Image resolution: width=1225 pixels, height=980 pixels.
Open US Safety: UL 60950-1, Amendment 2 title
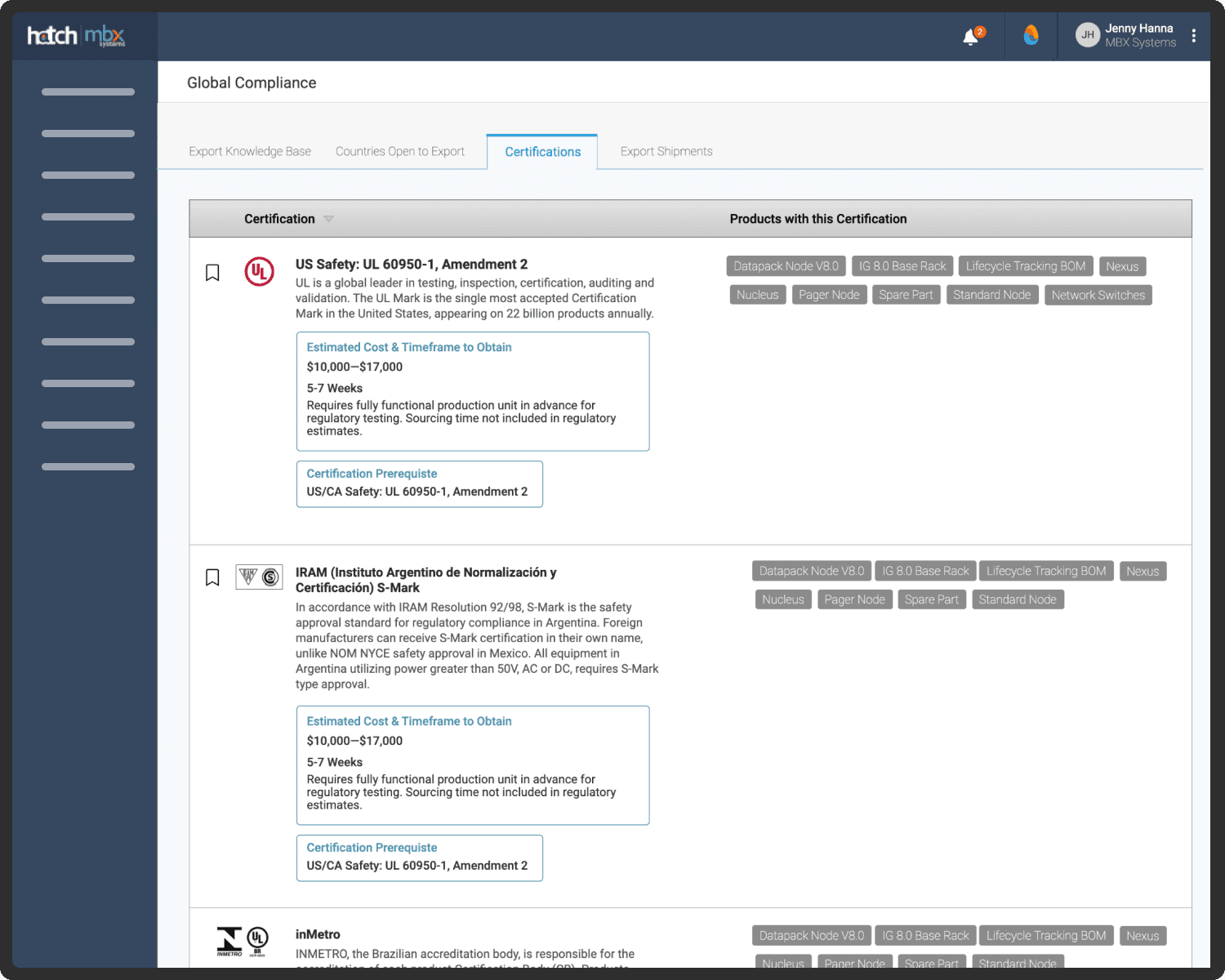pos(412,265)
